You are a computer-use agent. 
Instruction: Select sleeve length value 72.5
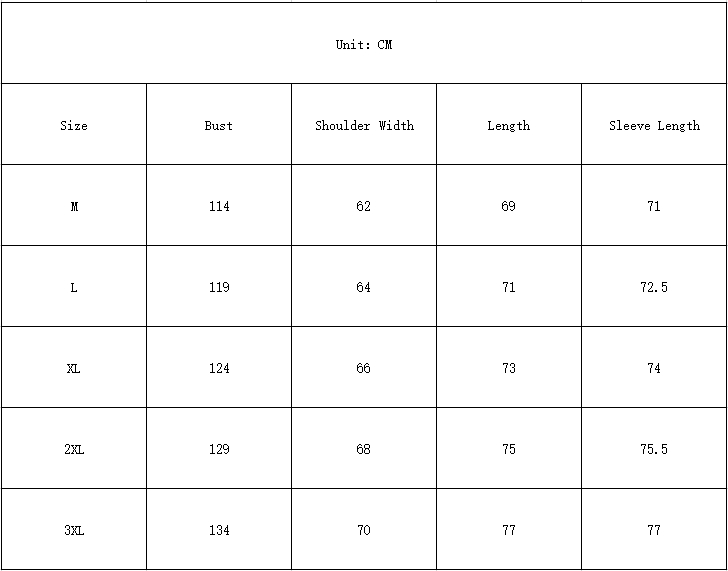(654, 288)
